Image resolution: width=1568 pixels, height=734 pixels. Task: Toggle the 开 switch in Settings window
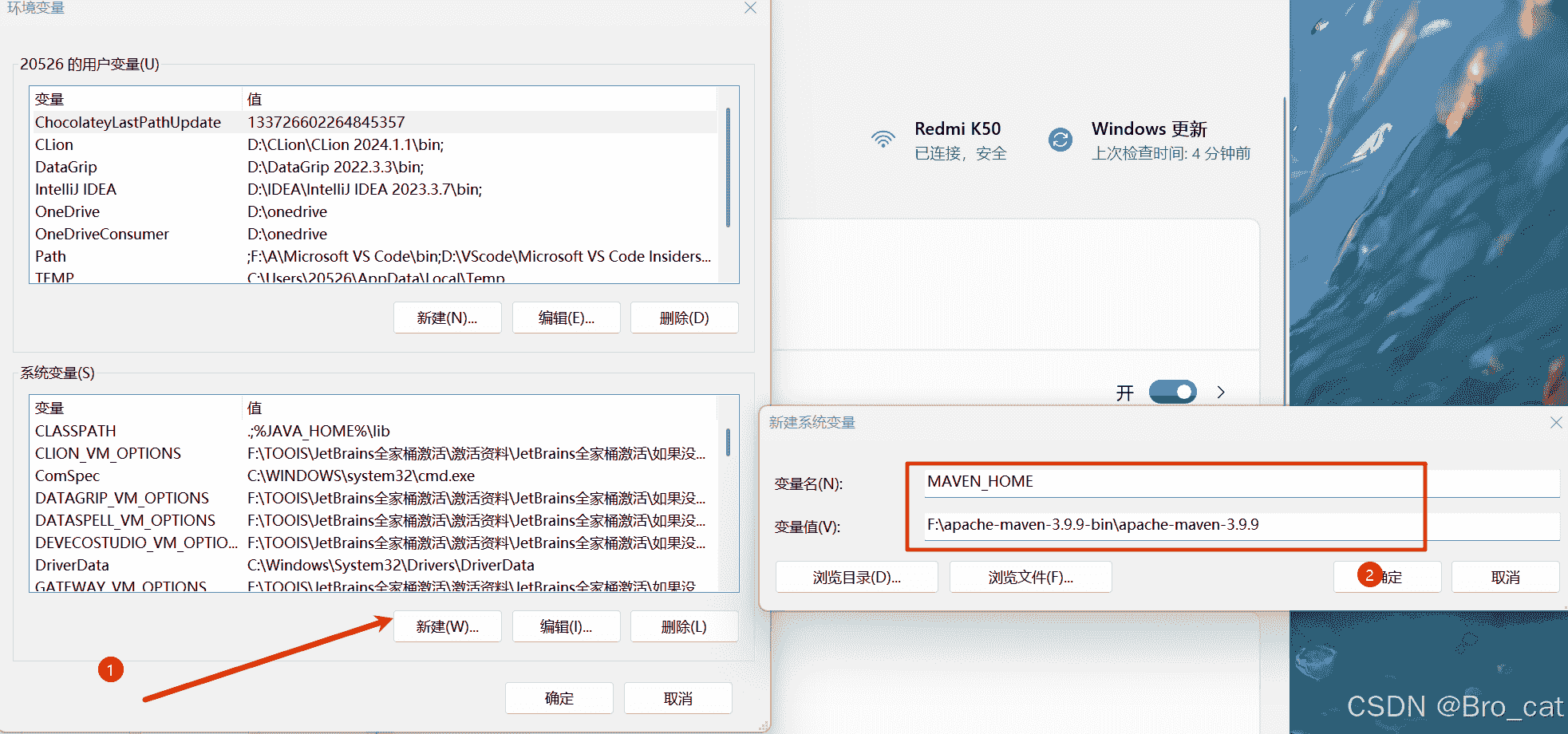[x=1172, y=392]
